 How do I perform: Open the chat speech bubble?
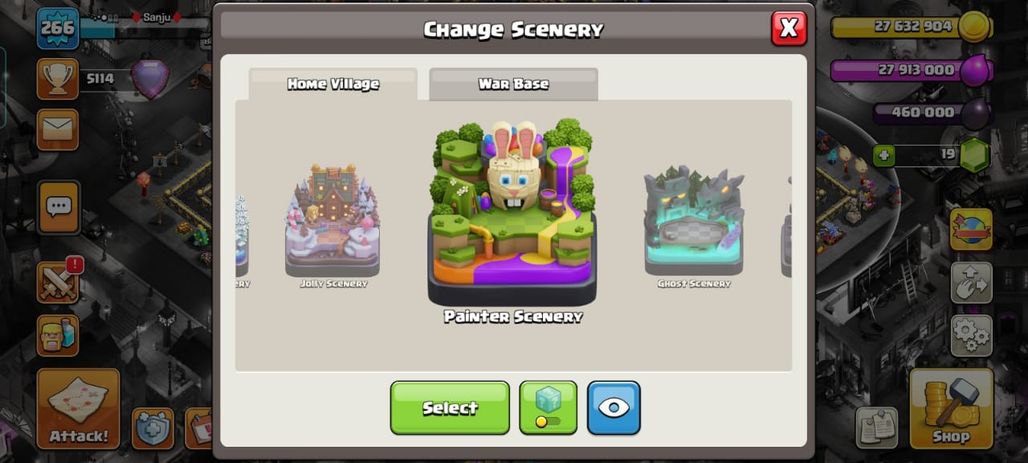[x=59, y=207]
